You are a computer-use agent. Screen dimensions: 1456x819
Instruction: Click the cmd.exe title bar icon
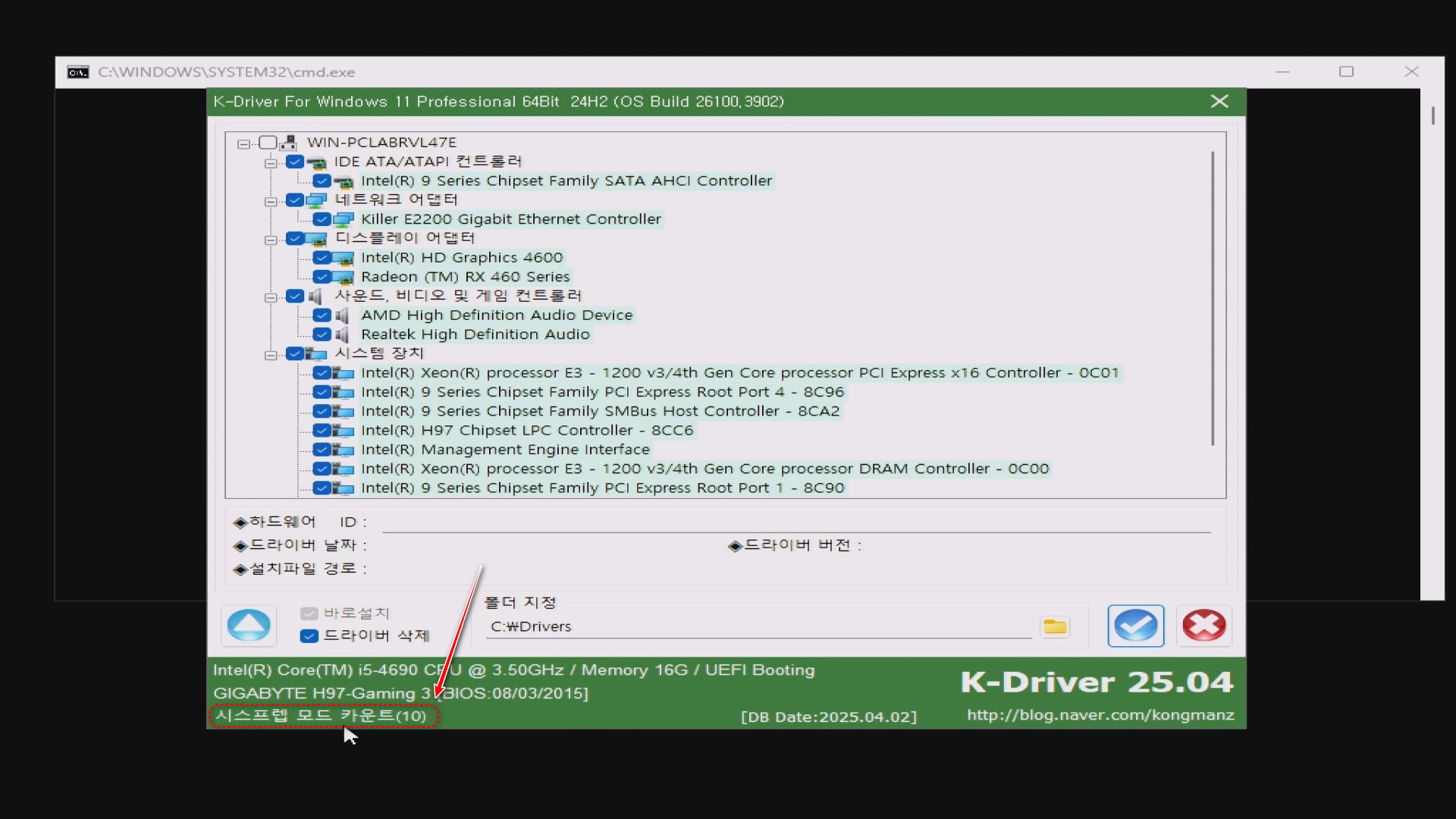tap(78, 72)
